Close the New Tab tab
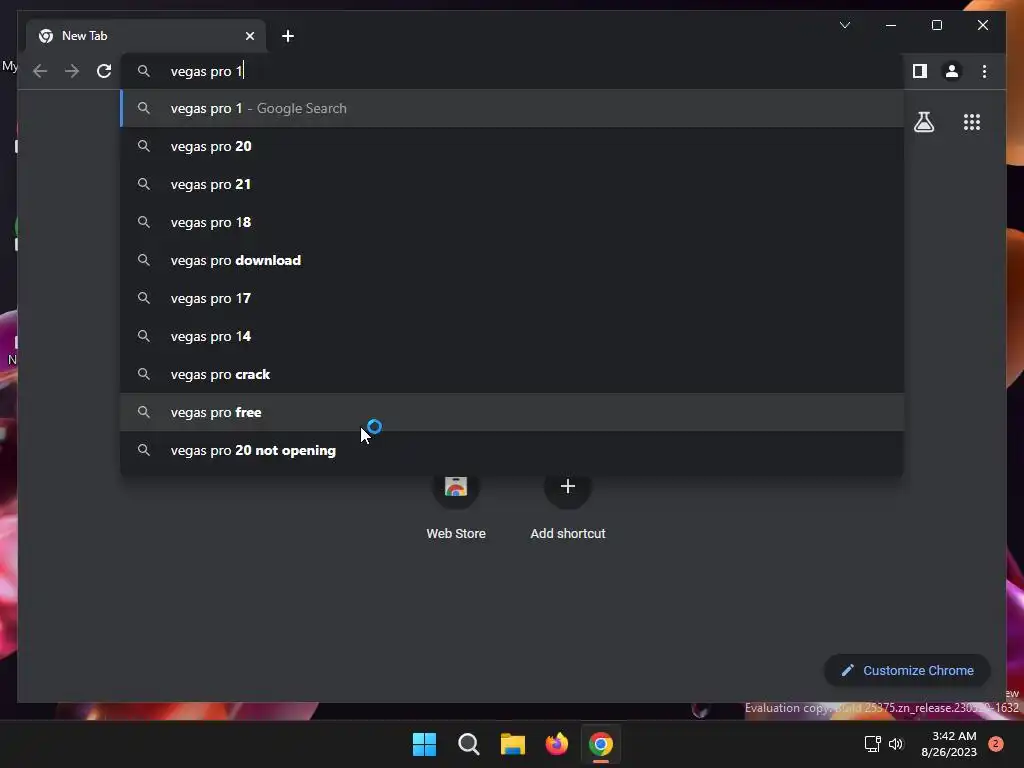This screenshot has height=768, width=1024. click(x=249, y=36)
